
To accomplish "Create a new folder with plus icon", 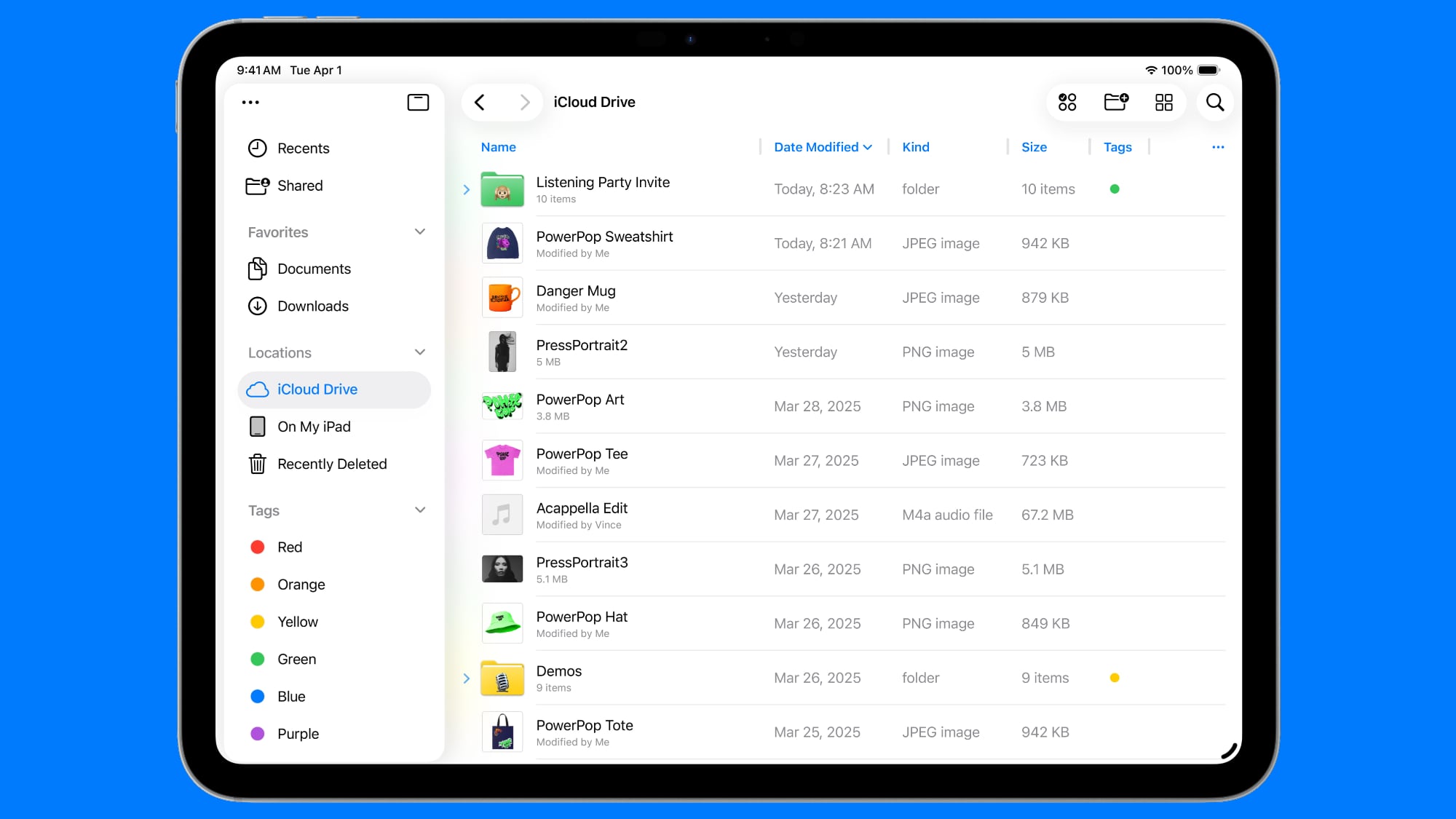I will click(x=1116, y=102).
